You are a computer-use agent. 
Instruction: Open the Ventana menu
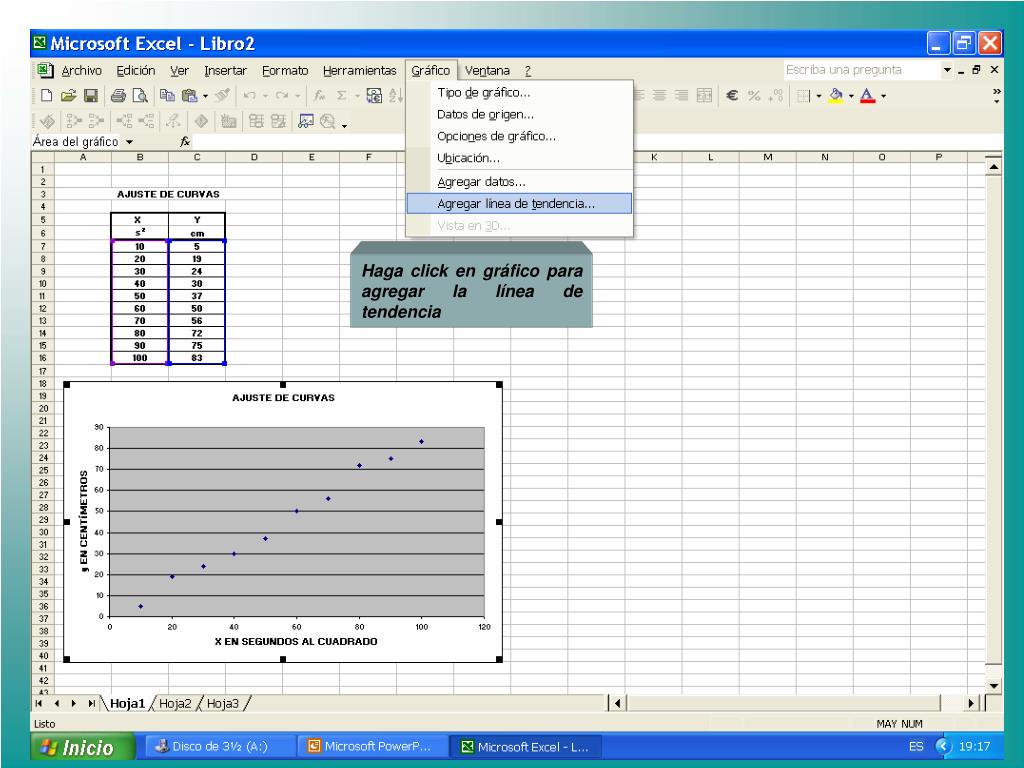[487, 71]
